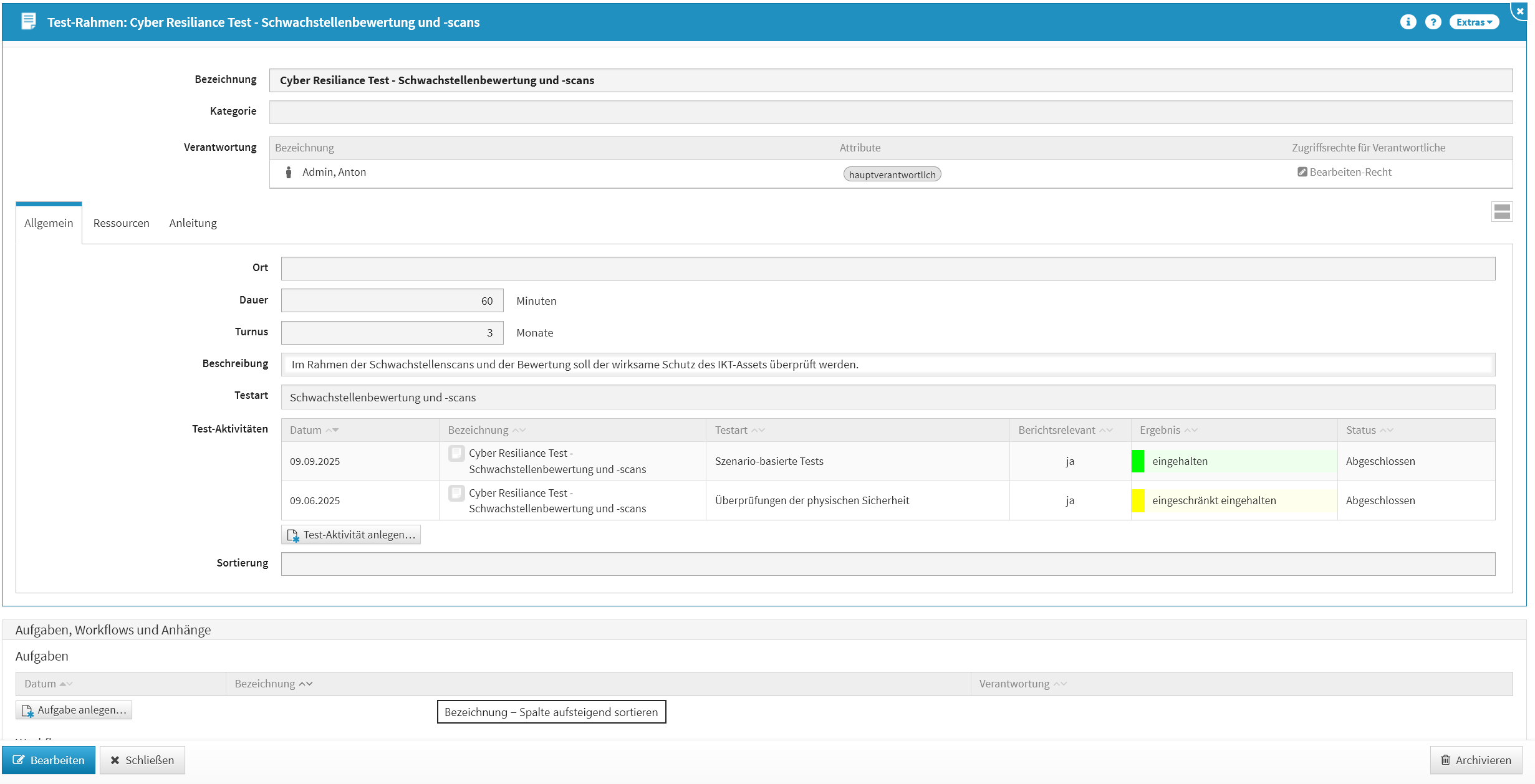This screenshot has height=784, width=1535.
Task: Click document icon of 09.06.2025 test activity
Action: pos(456,493)
